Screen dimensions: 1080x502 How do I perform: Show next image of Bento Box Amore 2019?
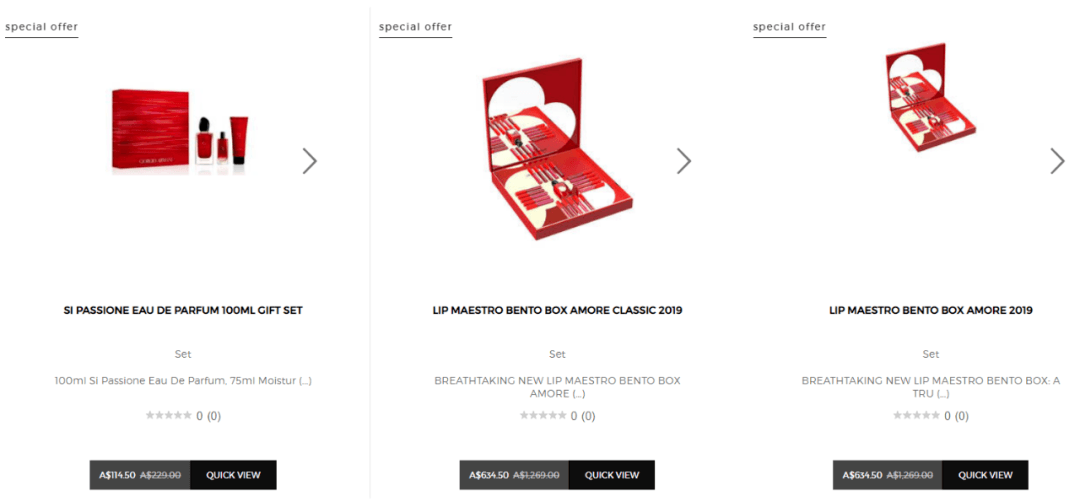click(x=1057, y=161)
